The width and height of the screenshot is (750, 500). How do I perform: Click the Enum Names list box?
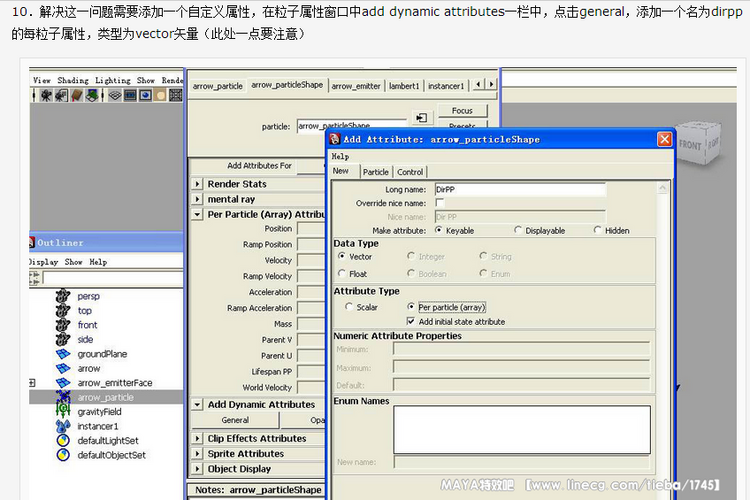[522, 430]
